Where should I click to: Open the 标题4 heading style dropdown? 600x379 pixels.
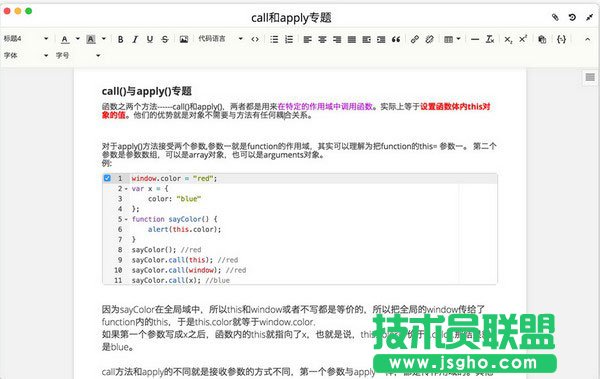pyautogui.click(x=26, y=39)
